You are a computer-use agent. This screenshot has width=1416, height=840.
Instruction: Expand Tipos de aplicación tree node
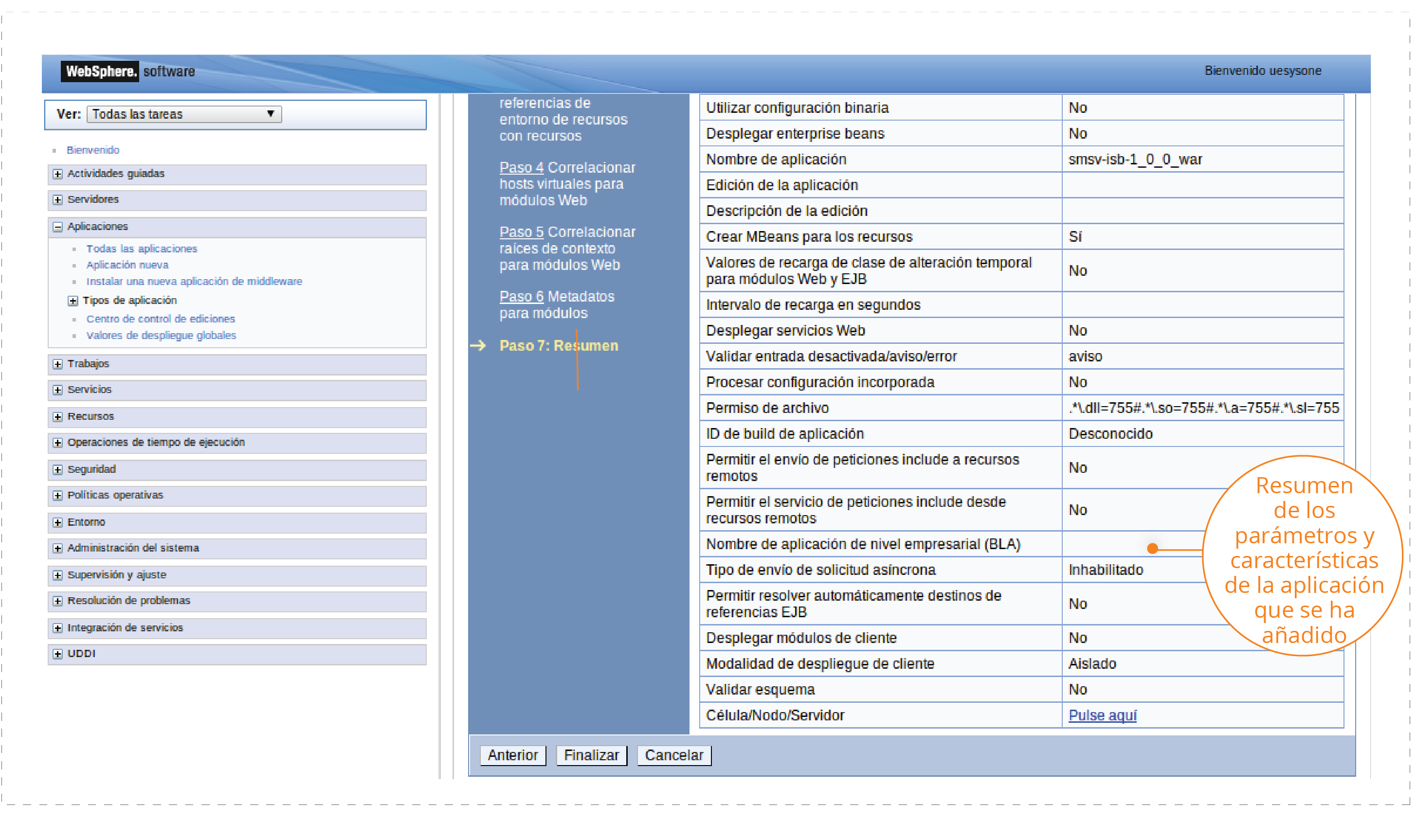coord(73,301)
